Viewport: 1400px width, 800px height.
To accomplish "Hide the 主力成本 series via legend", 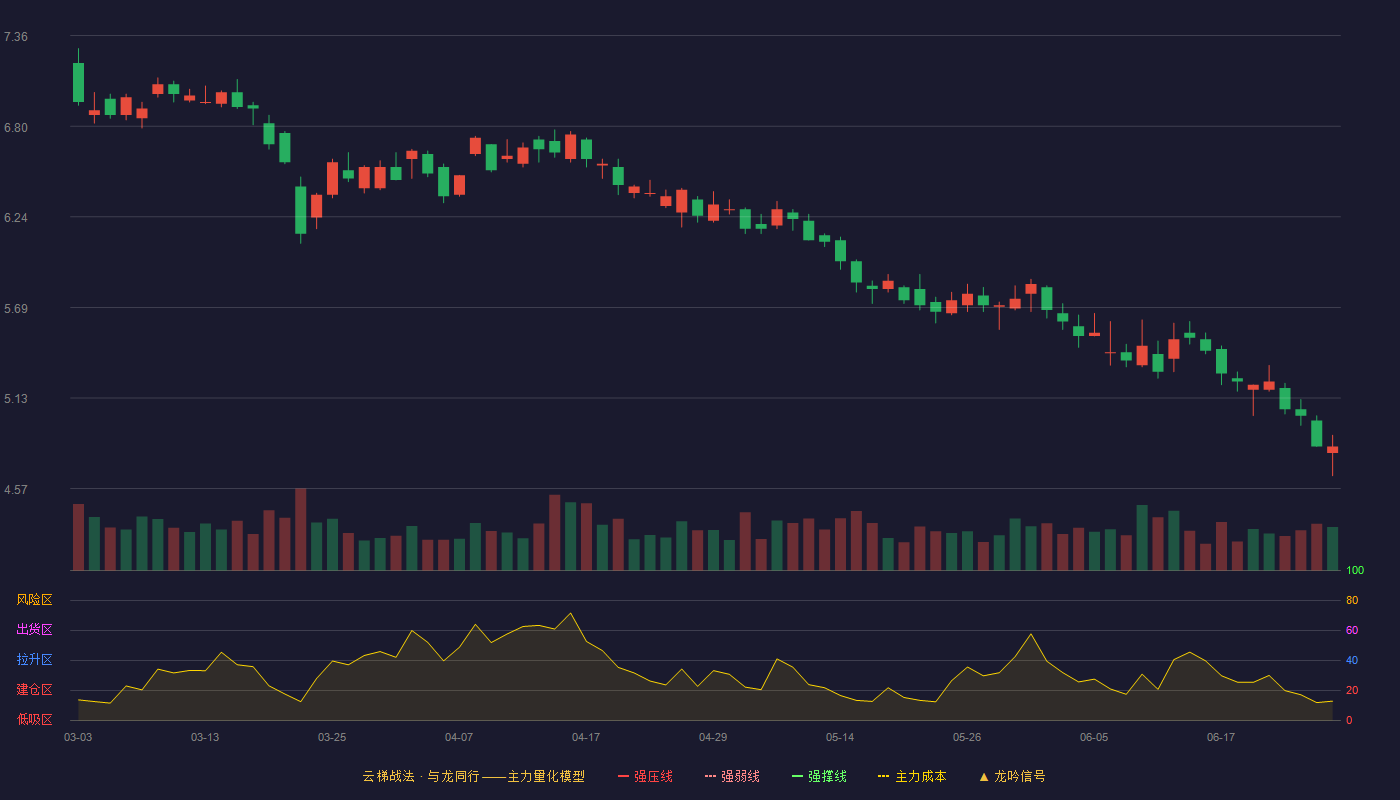I will (912, 776).
